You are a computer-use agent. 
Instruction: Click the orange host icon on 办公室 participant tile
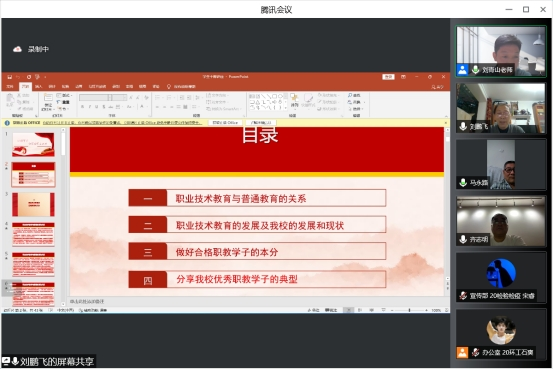click(x=462, y=352)
